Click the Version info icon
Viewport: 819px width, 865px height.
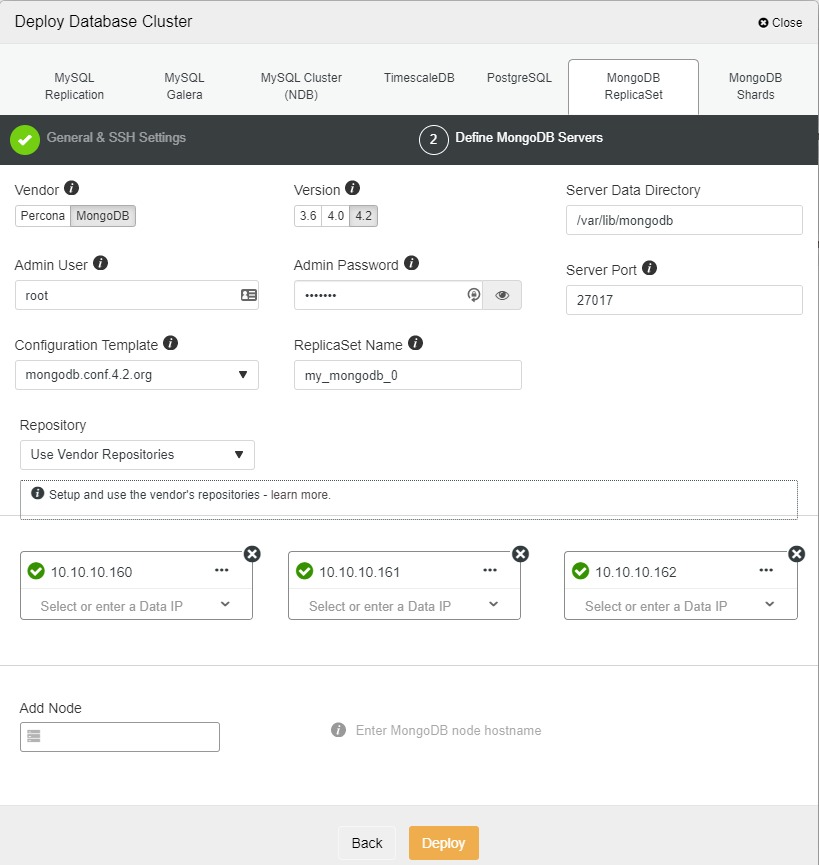click(x=352, y=188)
